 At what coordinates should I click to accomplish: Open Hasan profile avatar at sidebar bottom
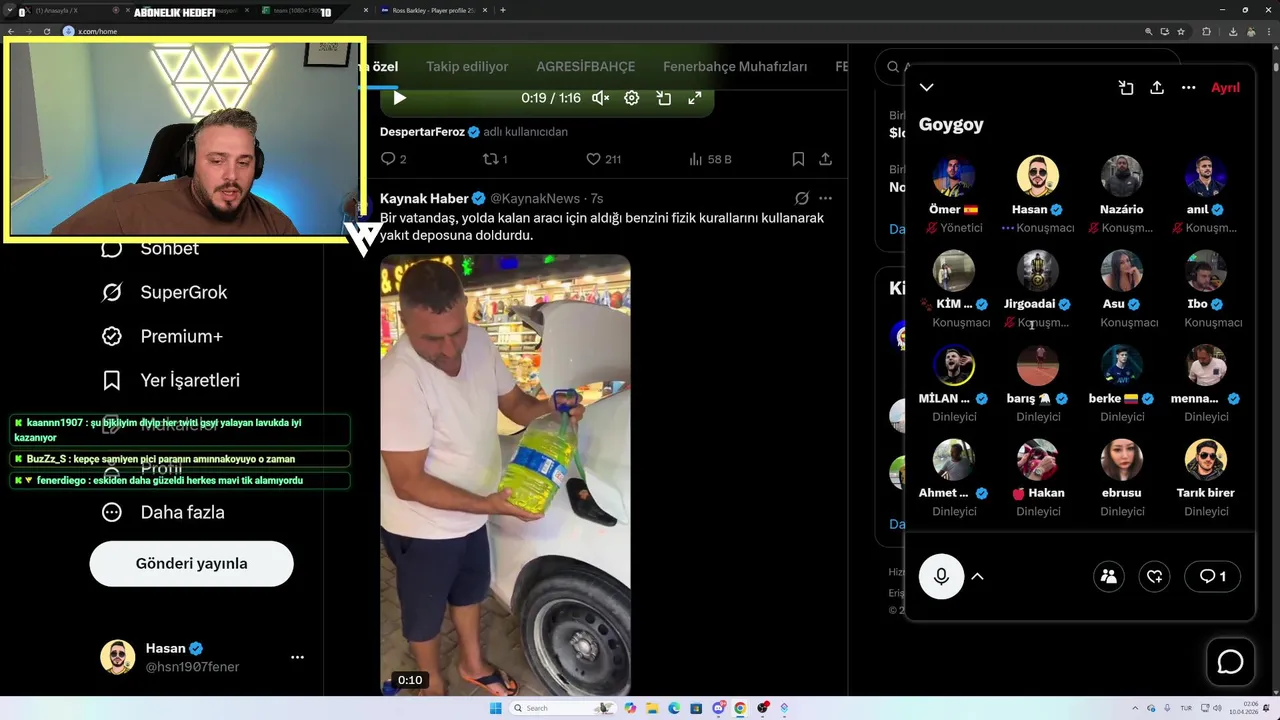pyautogui.click(x=117, y=657)
